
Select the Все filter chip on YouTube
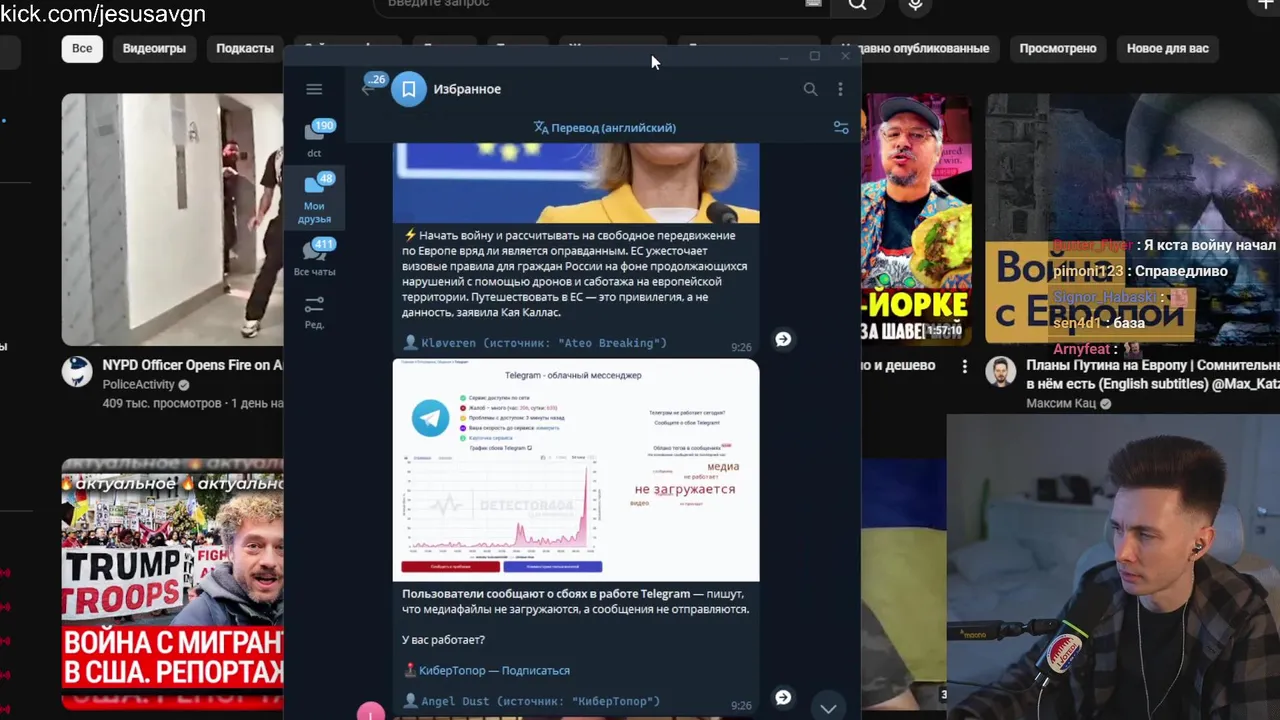[x=82, y=48]
